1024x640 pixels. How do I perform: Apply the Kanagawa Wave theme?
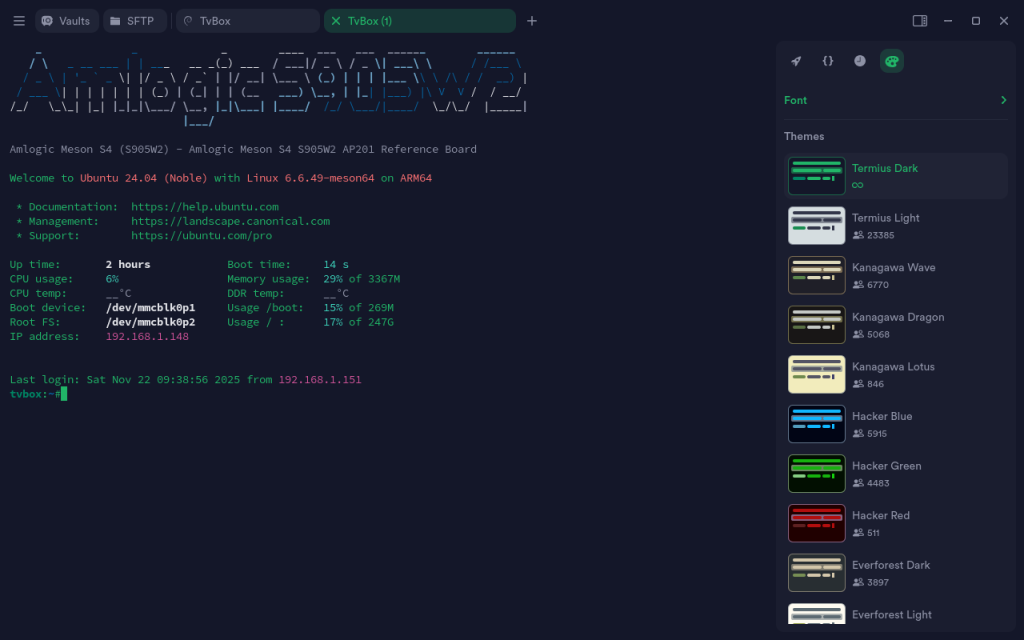pyautogui.click(x=893, y=275)
